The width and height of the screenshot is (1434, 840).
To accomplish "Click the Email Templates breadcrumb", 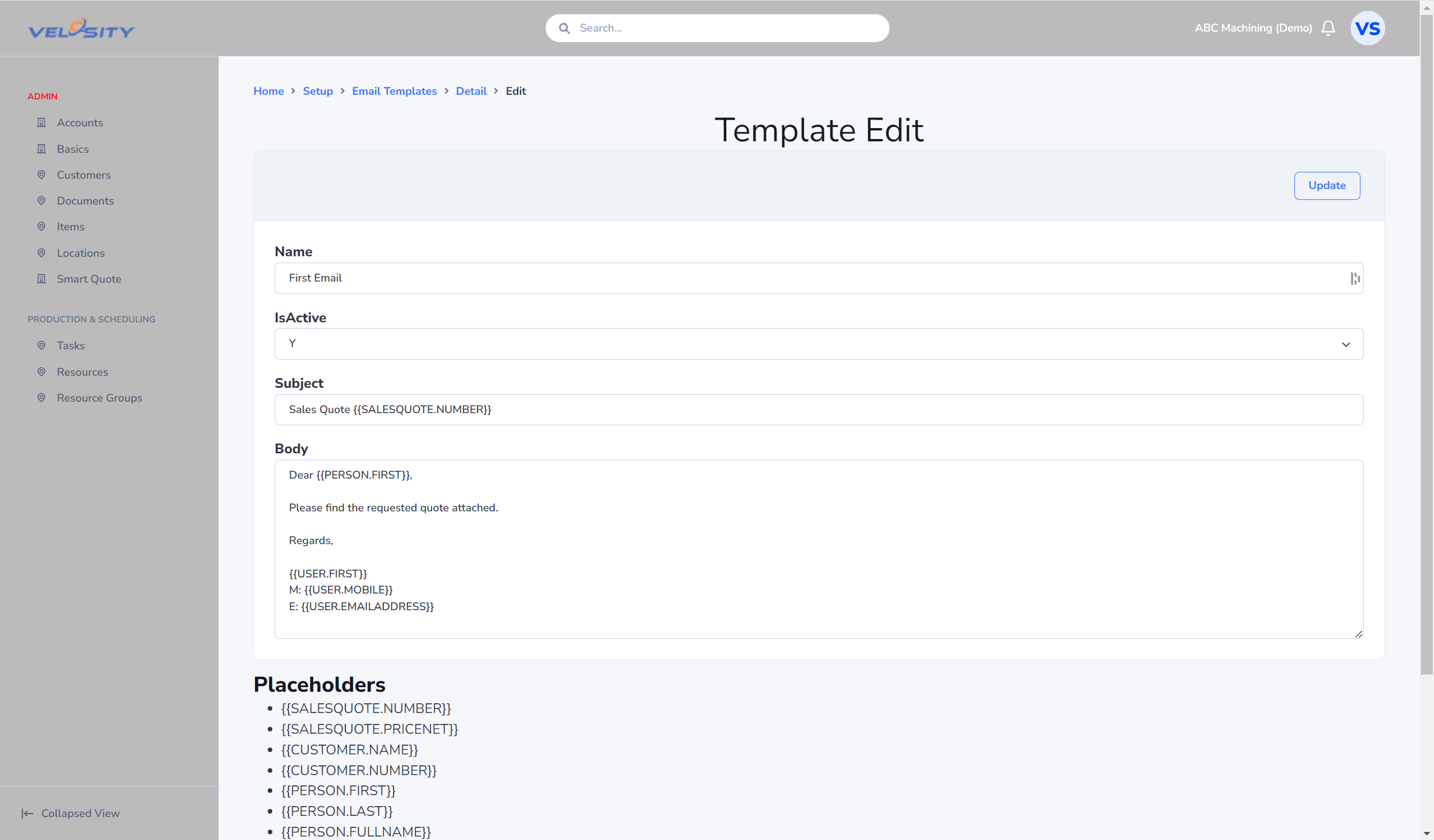I will pos(394,91).
